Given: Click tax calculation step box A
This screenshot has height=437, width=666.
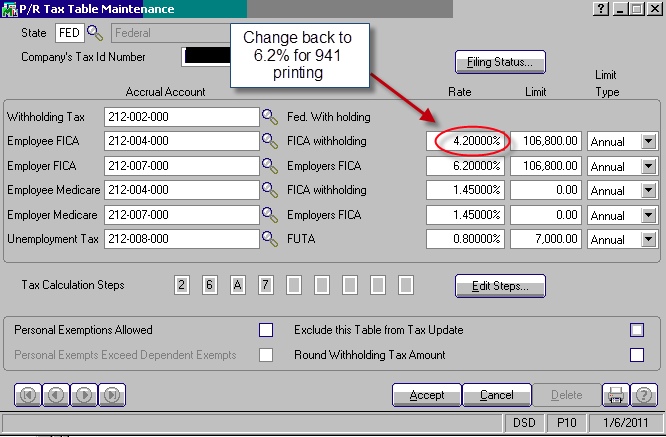Looking at the screenshot, I should click(x=237, y=285).
